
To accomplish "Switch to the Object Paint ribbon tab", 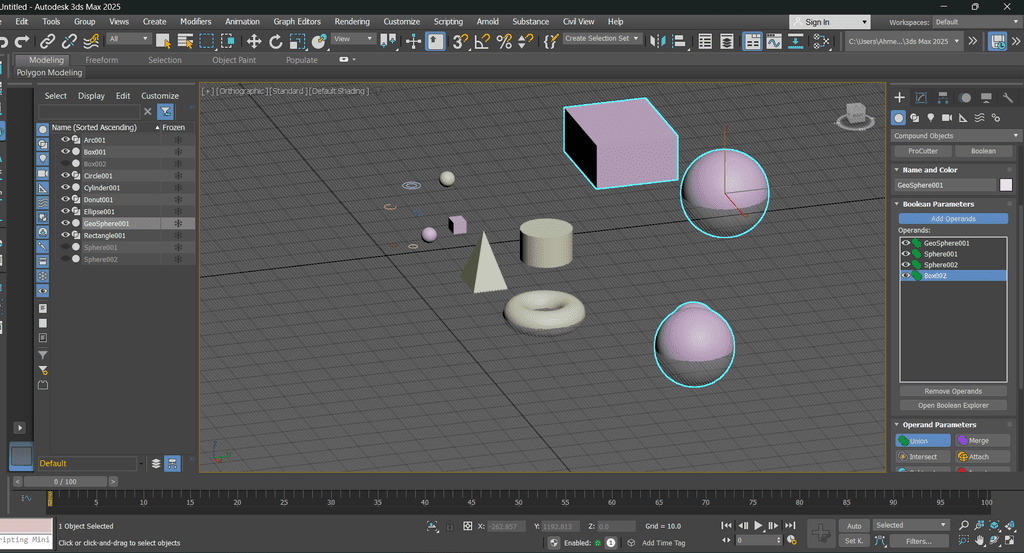I will [x=234, y=60].
